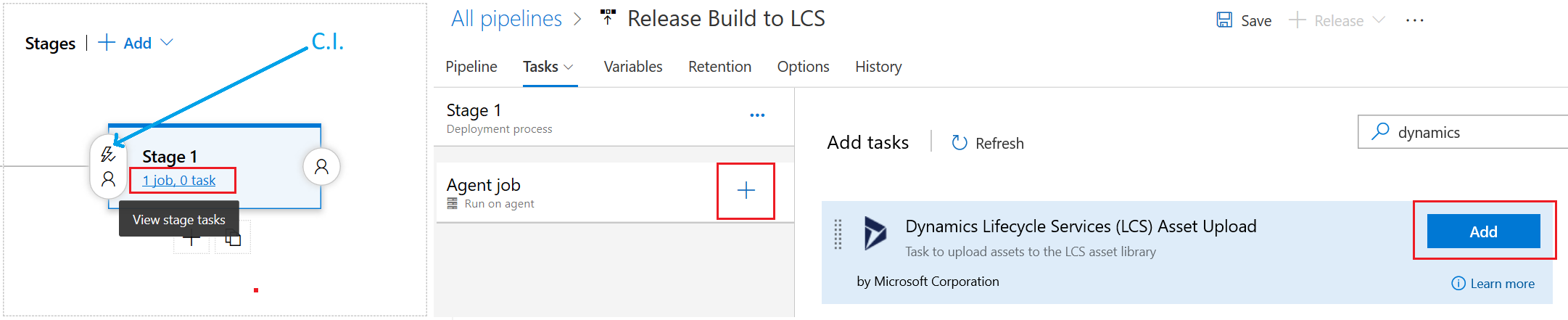The width and height of the screenshot is (1568, 320).
Task: Click the Dynamics logo icon of the task
Action: (875, 233)
